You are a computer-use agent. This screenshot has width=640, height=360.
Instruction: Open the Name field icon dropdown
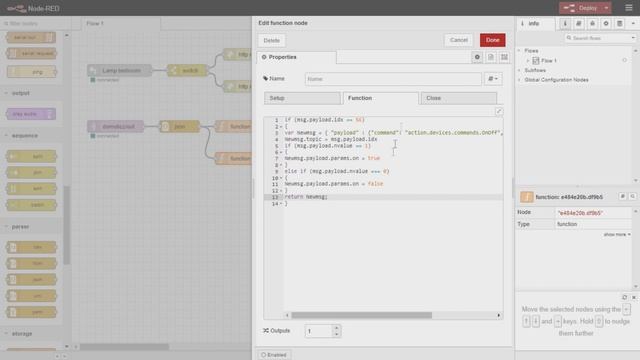[493, 79]
